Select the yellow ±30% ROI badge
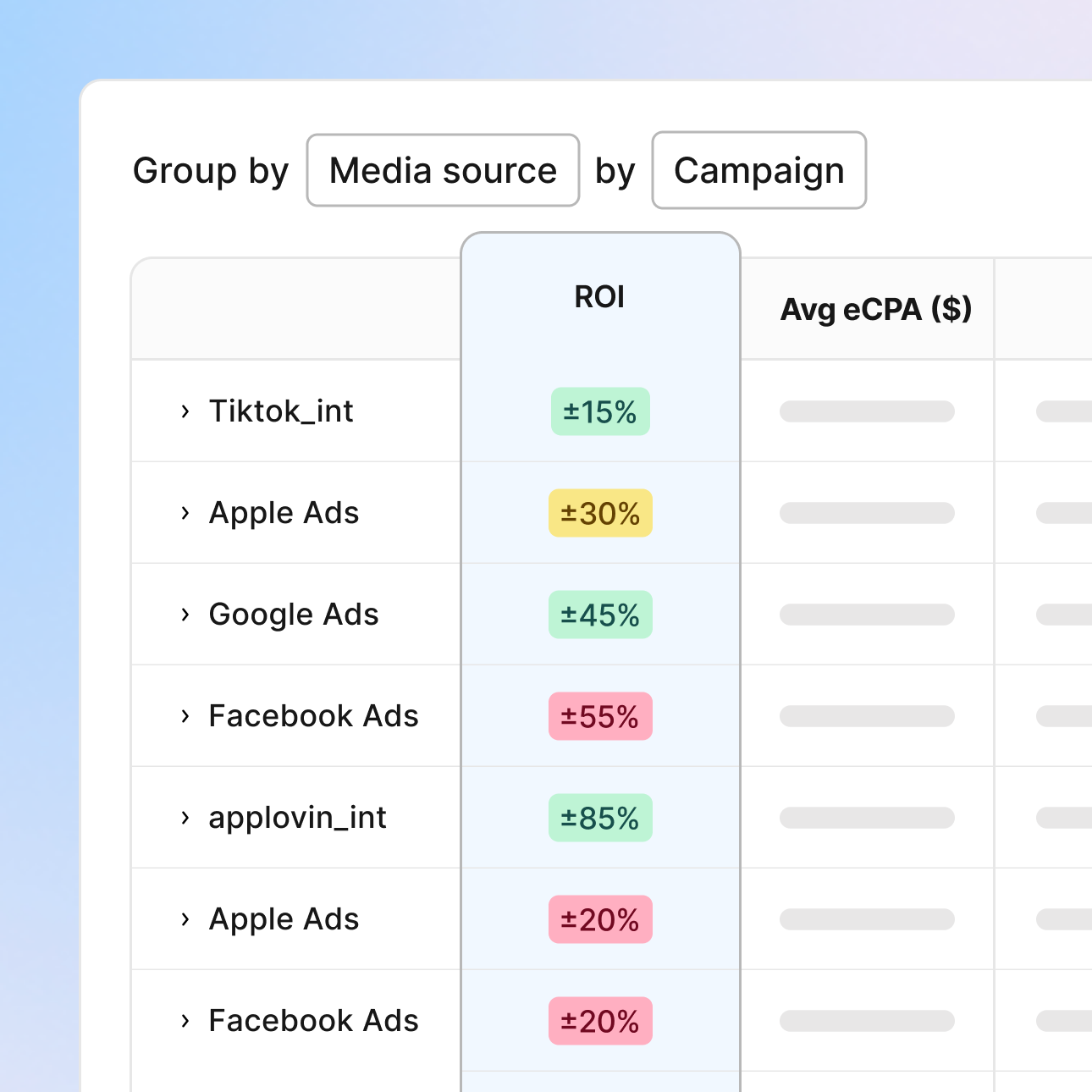The height and width of the screenshot is (1092, 1092). 600,513
